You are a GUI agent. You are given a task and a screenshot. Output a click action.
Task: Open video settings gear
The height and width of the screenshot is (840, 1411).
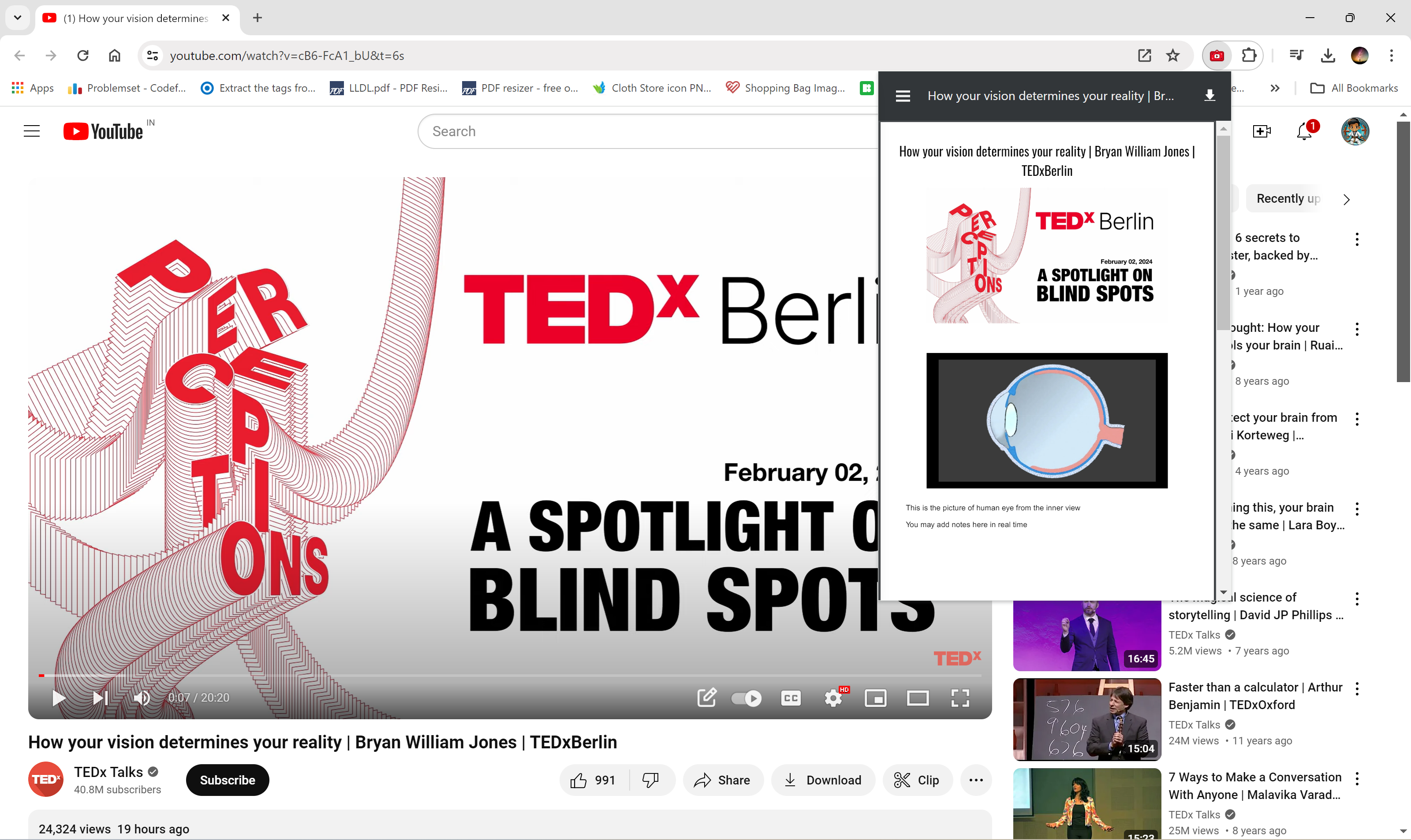click(833, 698)
